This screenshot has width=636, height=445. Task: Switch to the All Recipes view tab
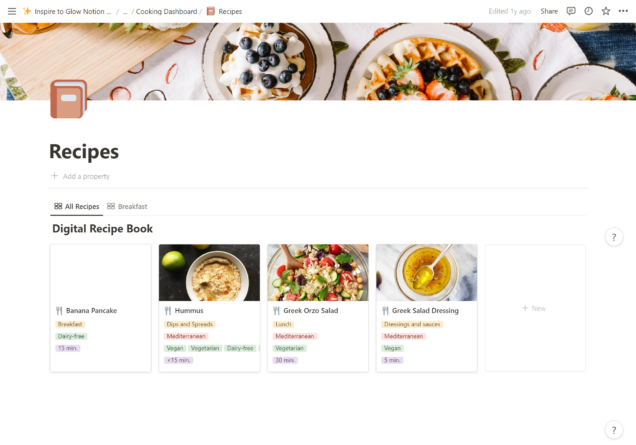coord(77,206)
